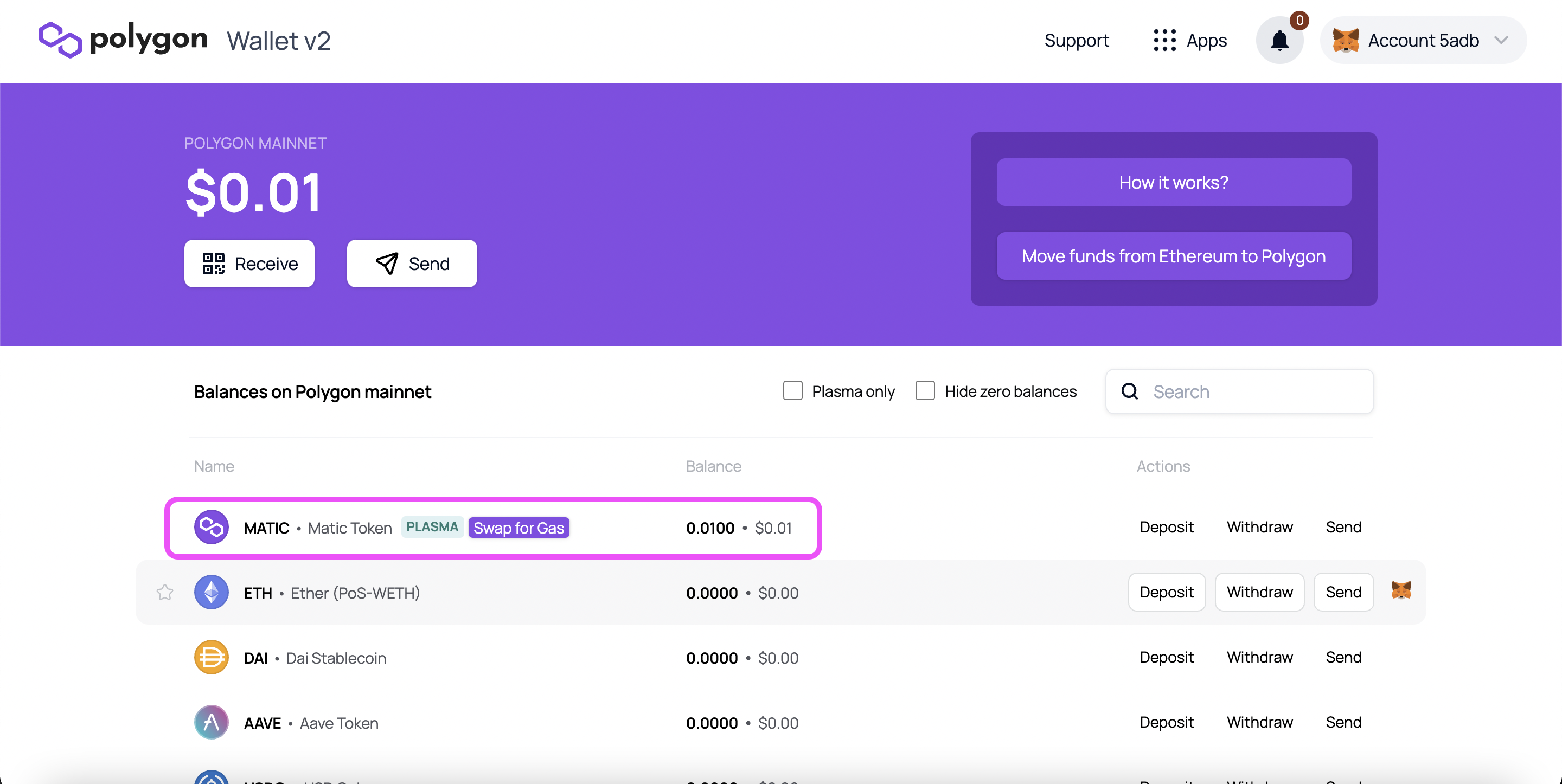
Task: Click the Ethereum token icon
Action: pos(211,593)
